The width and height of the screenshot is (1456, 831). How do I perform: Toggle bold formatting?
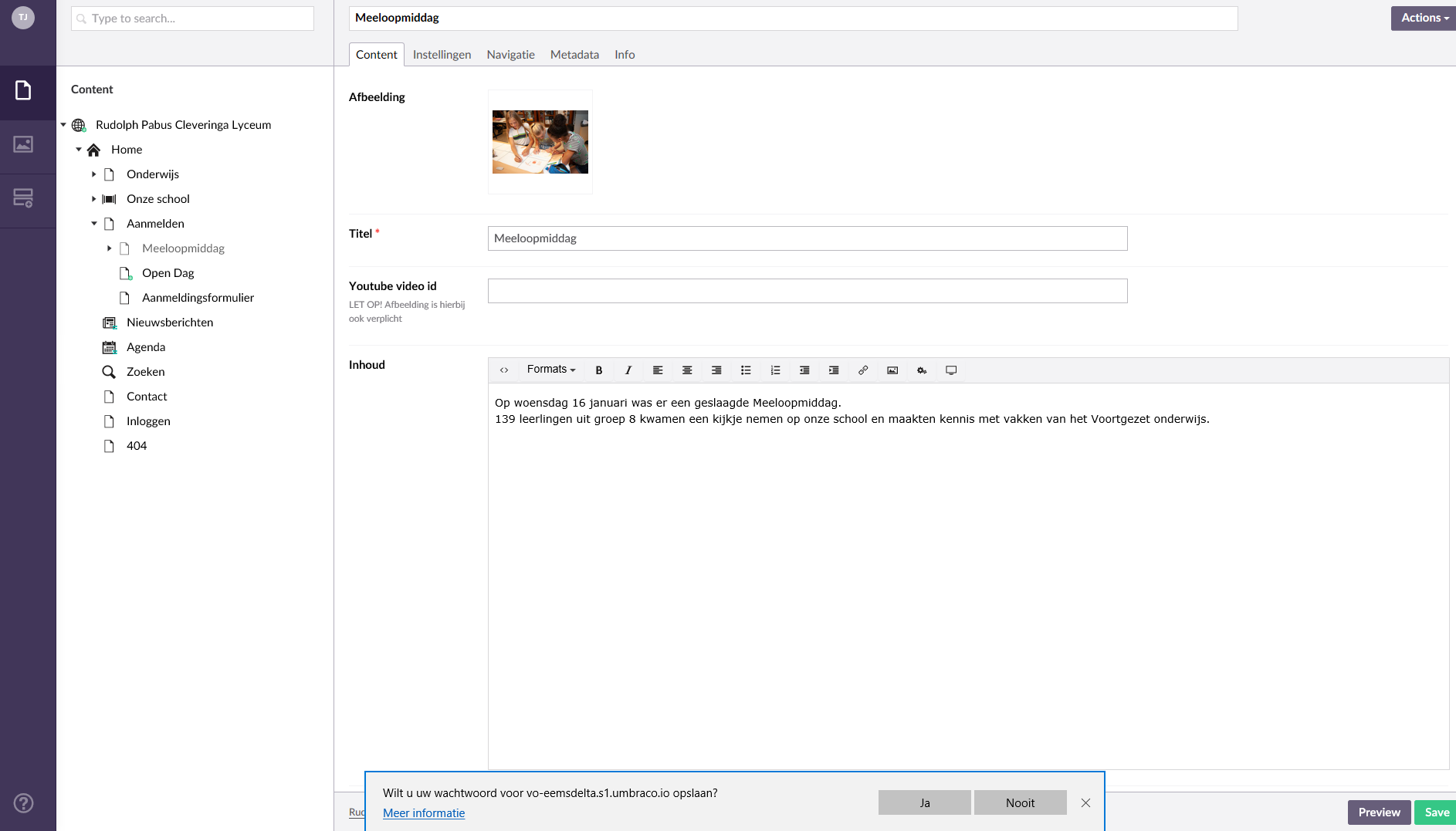point(599,370)
